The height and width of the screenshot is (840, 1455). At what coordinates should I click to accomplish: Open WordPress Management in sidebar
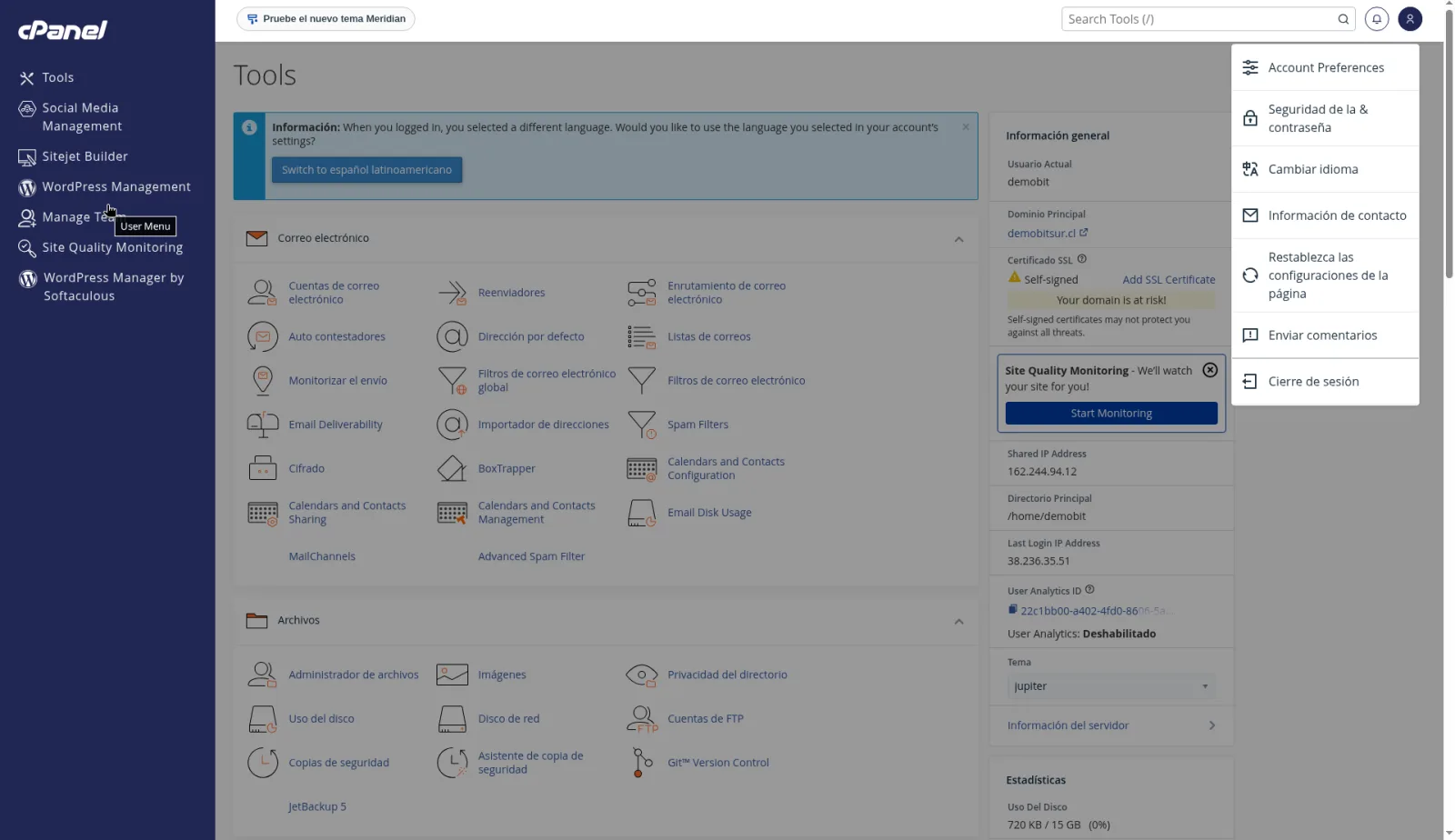105,187
